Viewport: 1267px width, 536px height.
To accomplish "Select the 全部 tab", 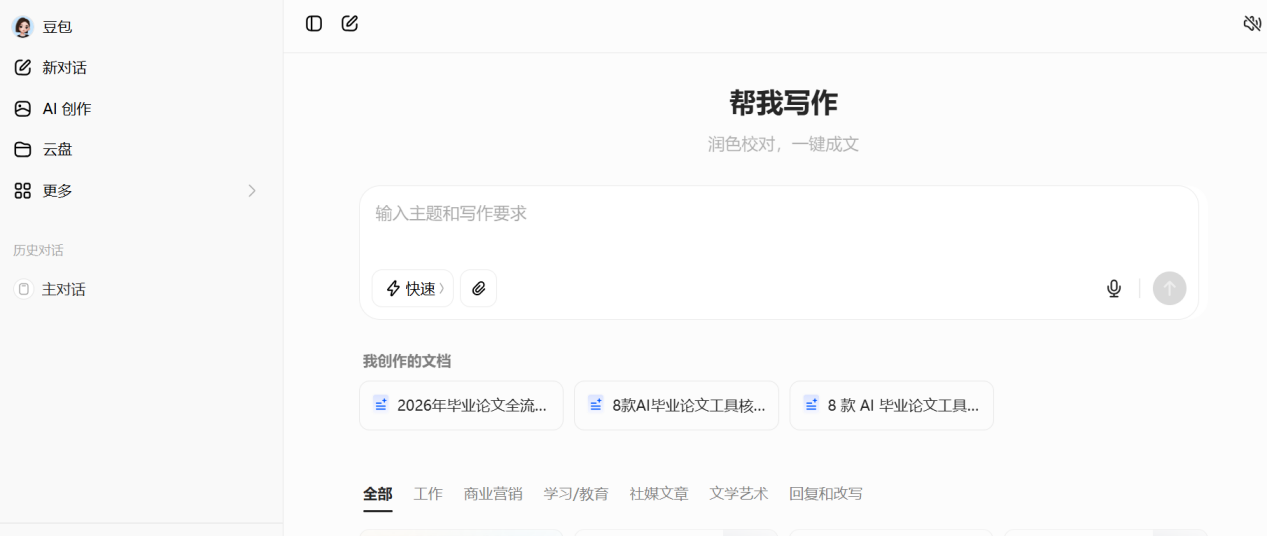I will [378, 494].
